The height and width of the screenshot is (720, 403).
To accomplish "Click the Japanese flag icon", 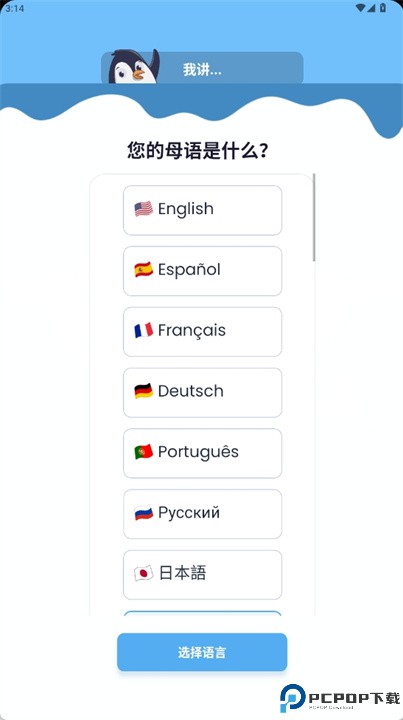I will (144, 574).
